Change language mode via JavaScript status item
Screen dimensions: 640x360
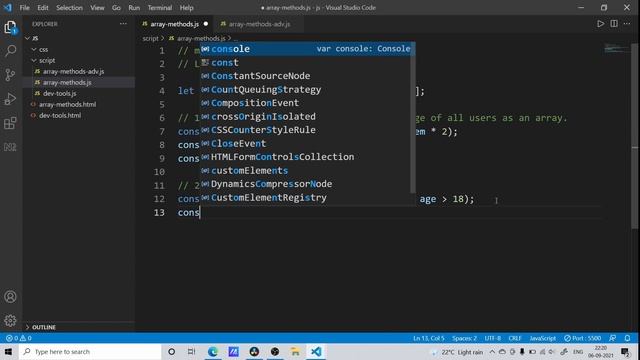tap(542, 338)
